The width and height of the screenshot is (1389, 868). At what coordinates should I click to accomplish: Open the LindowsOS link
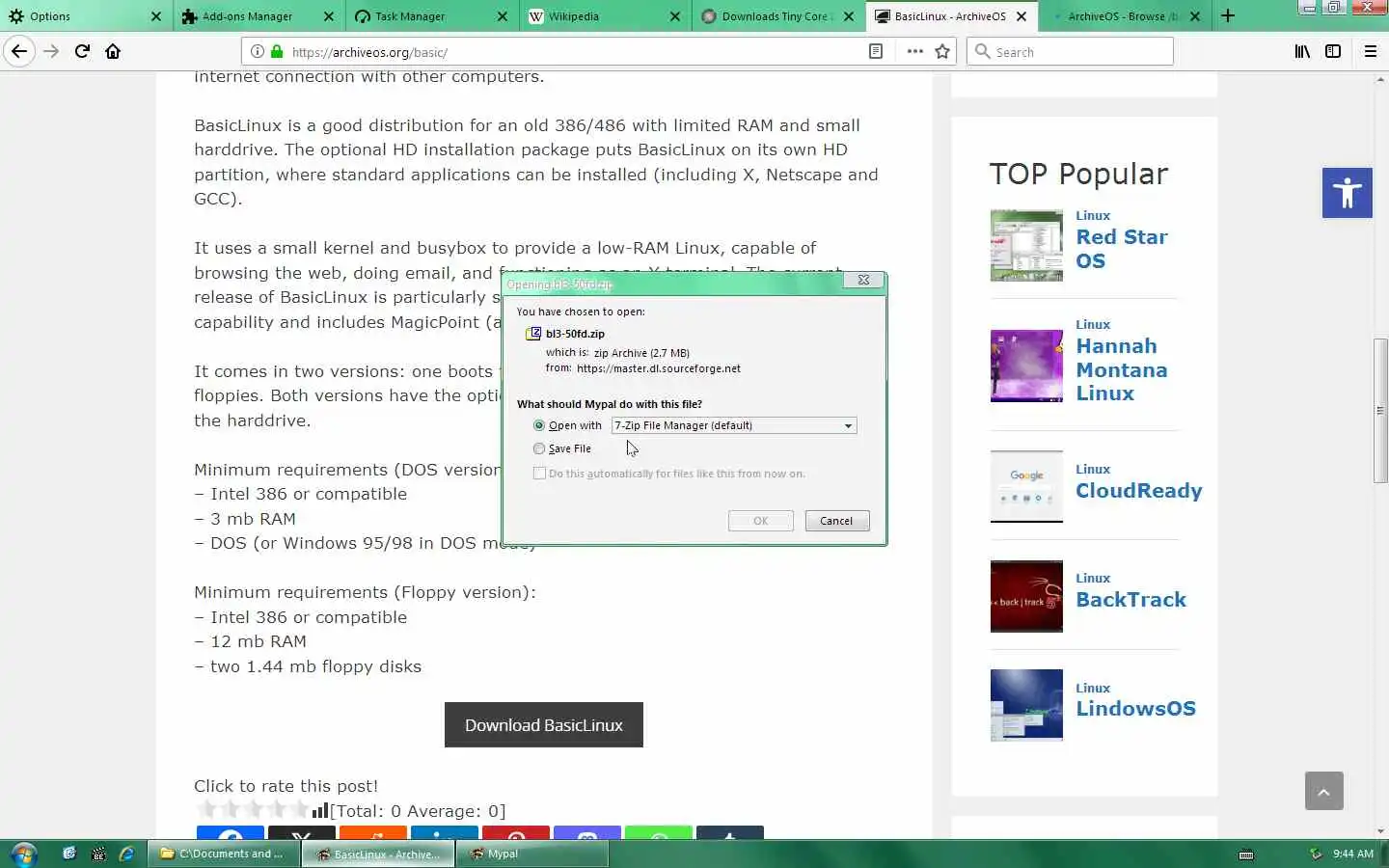1135,709
